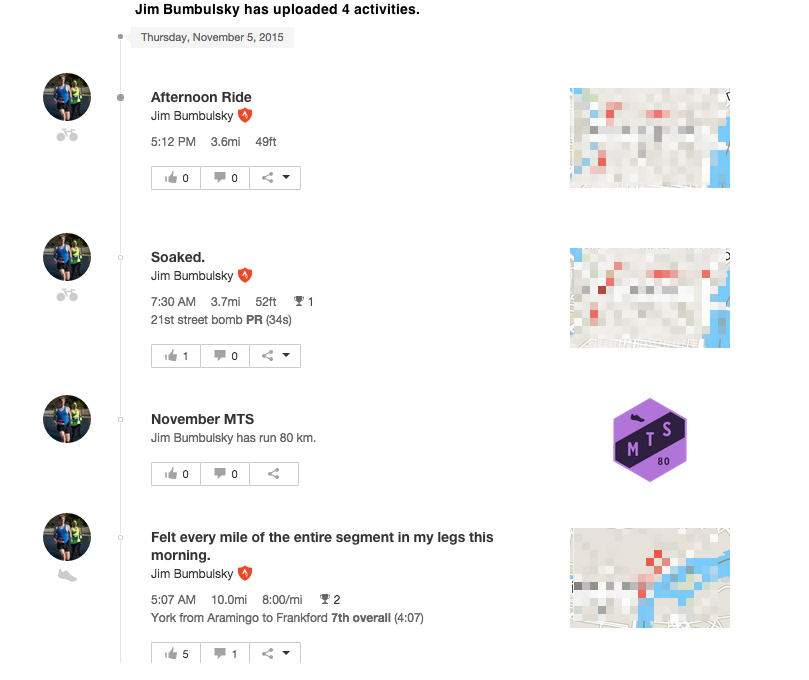
Task: Open comment bubble on Soaked. activity
Action: point(225,356)
